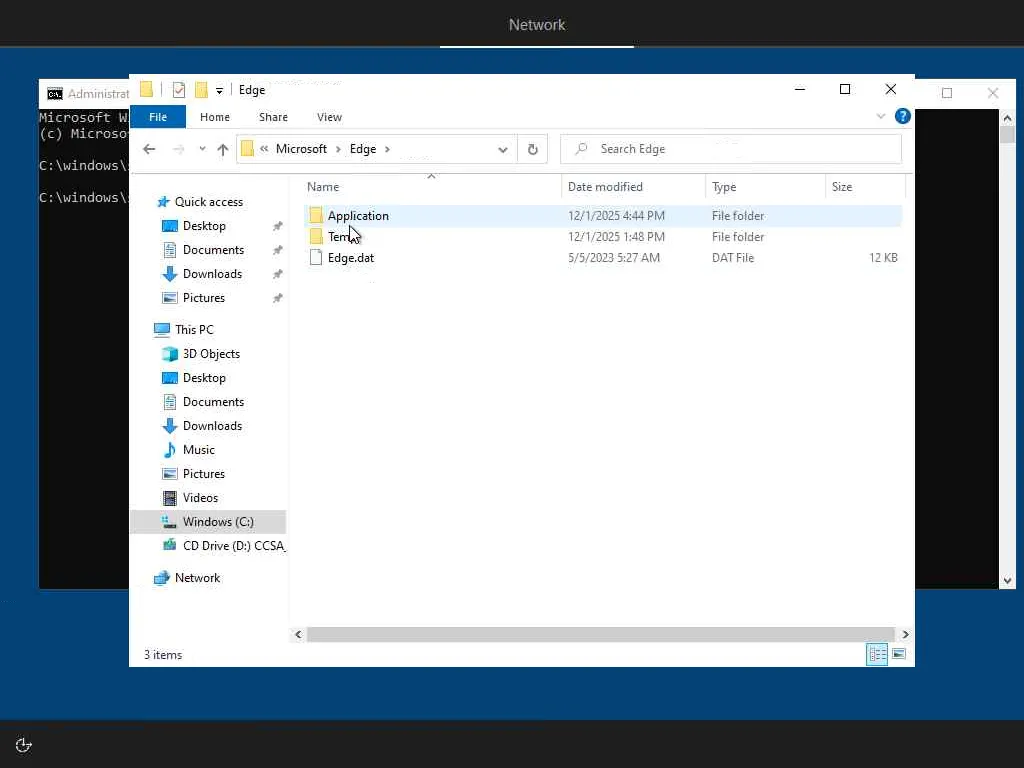1024x768 pixels.
Task: Open Pictures under This PC
Action: point(203,473)
